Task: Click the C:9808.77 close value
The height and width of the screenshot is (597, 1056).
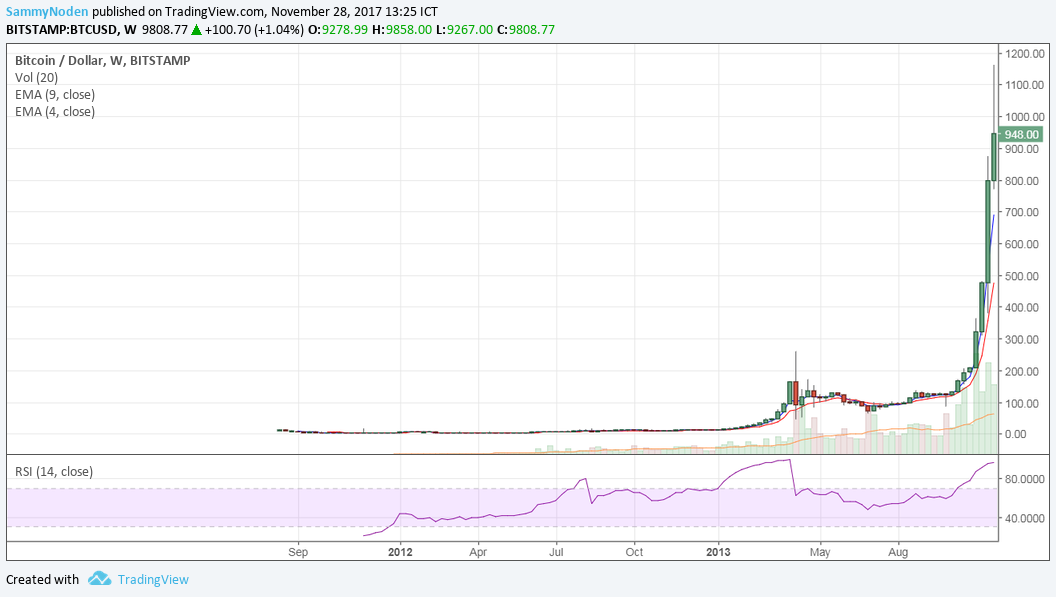Action: (x=525, y=30)
